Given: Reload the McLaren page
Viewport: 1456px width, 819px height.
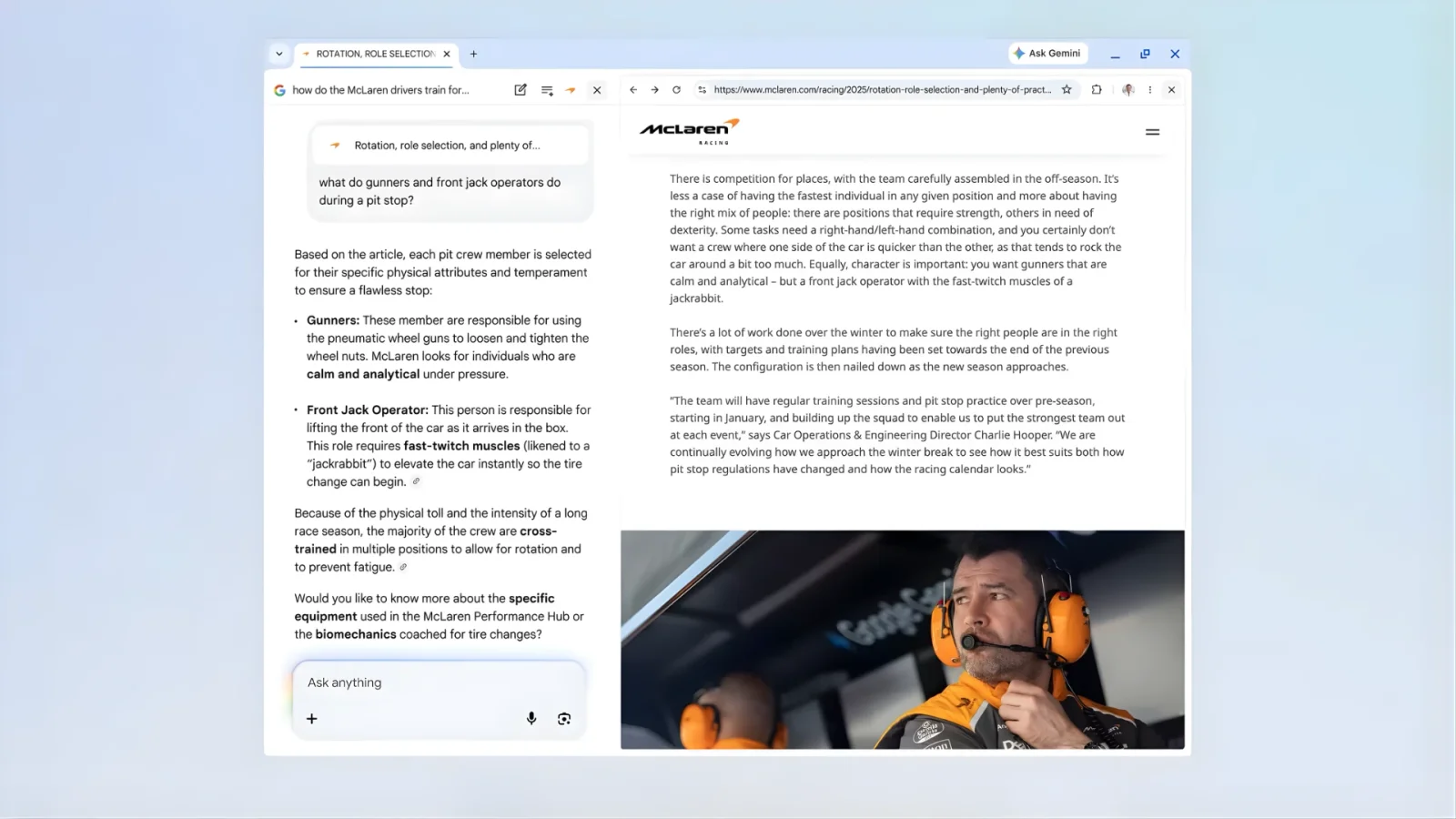Looking at the screenshot, I should pos(676,90).
